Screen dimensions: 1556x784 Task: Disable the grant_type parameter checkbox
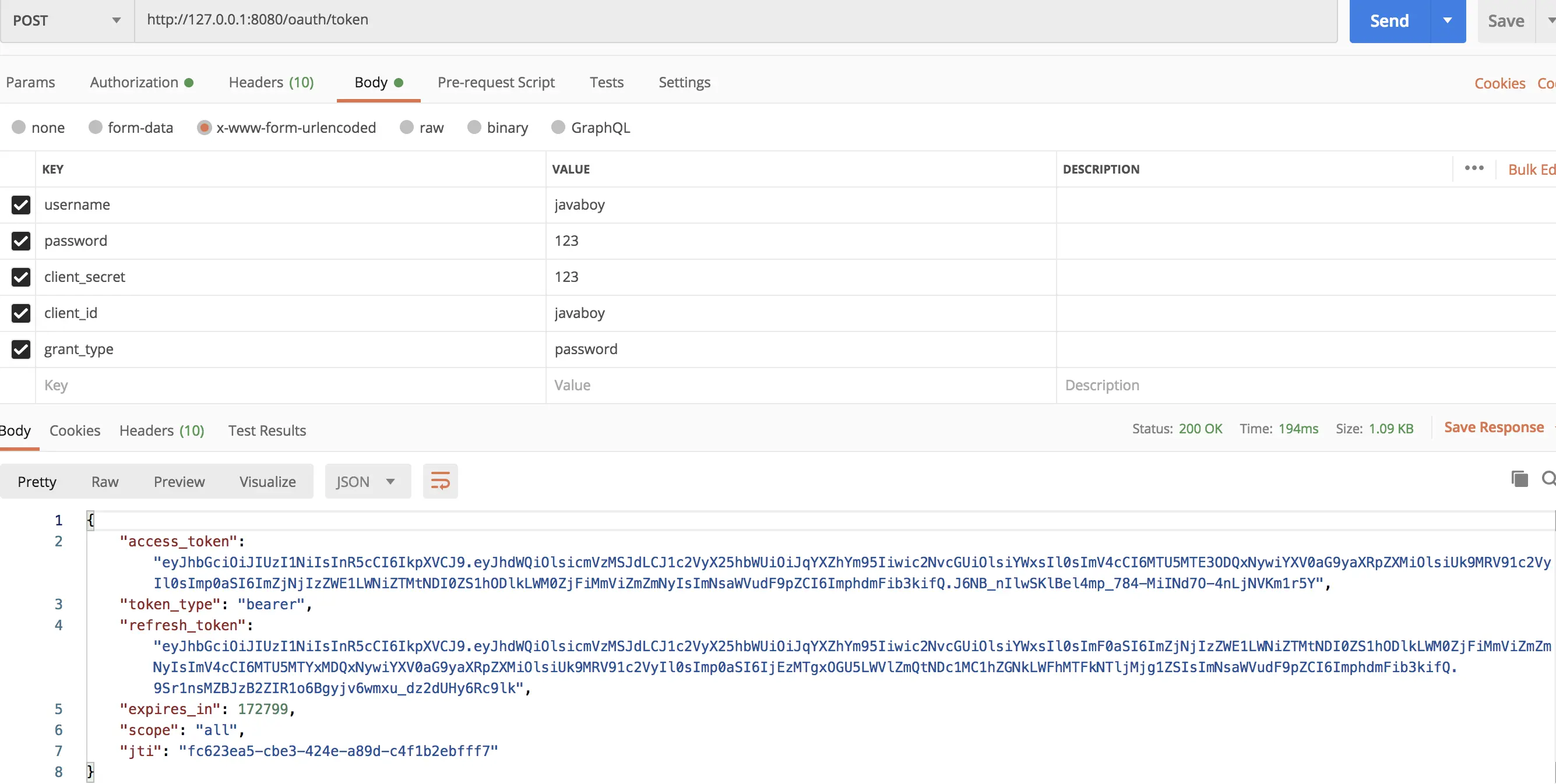click(20, 349)
